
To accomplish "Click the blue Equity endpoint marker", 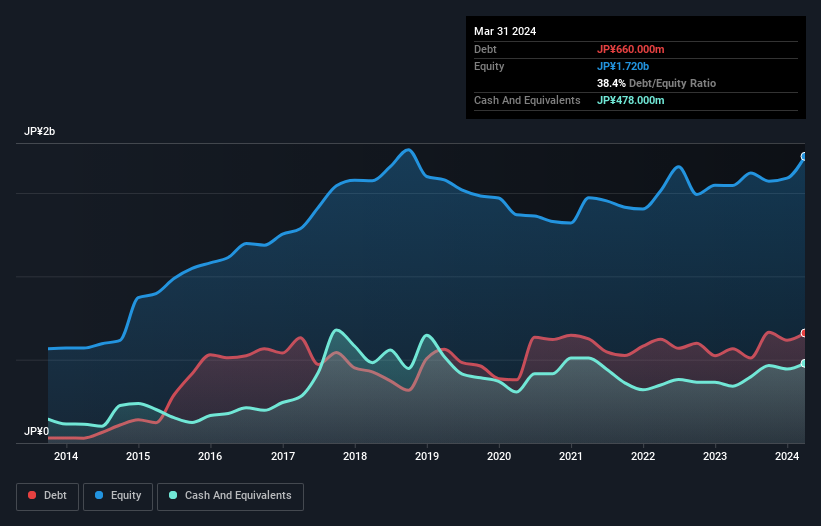I will tap(804, 156).
